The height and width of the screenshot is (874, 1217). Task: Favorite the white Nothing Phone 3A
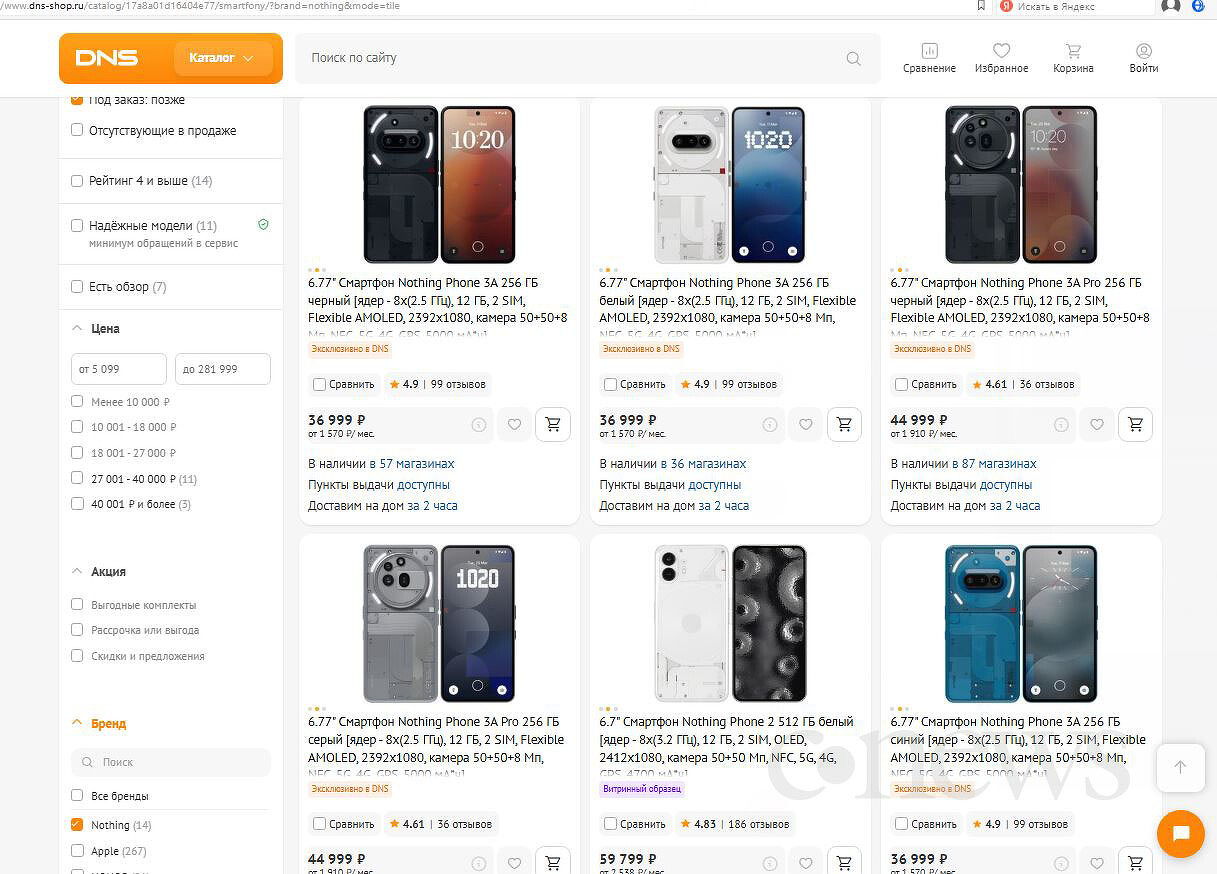806,424
